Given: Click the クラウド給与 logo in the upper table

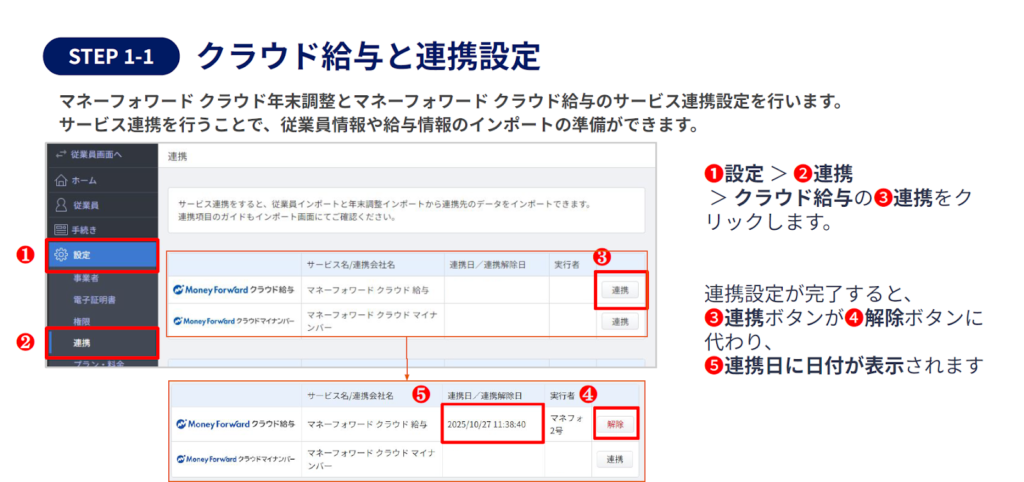Looking at the screenshot, I should 235,290.
